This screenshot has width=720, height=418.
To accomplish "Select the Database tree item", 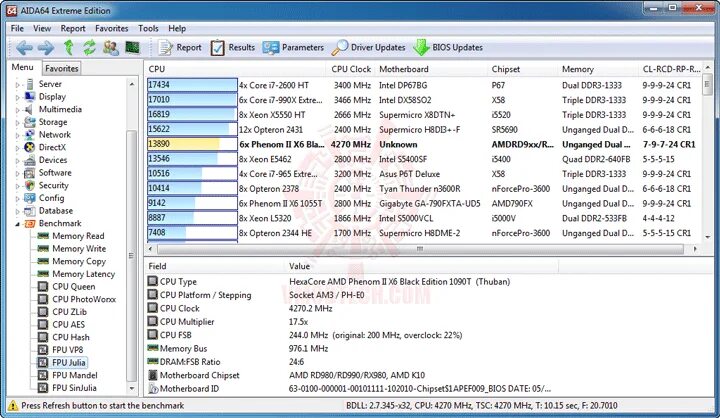I will pyautogui.click(x=56, y=210).
